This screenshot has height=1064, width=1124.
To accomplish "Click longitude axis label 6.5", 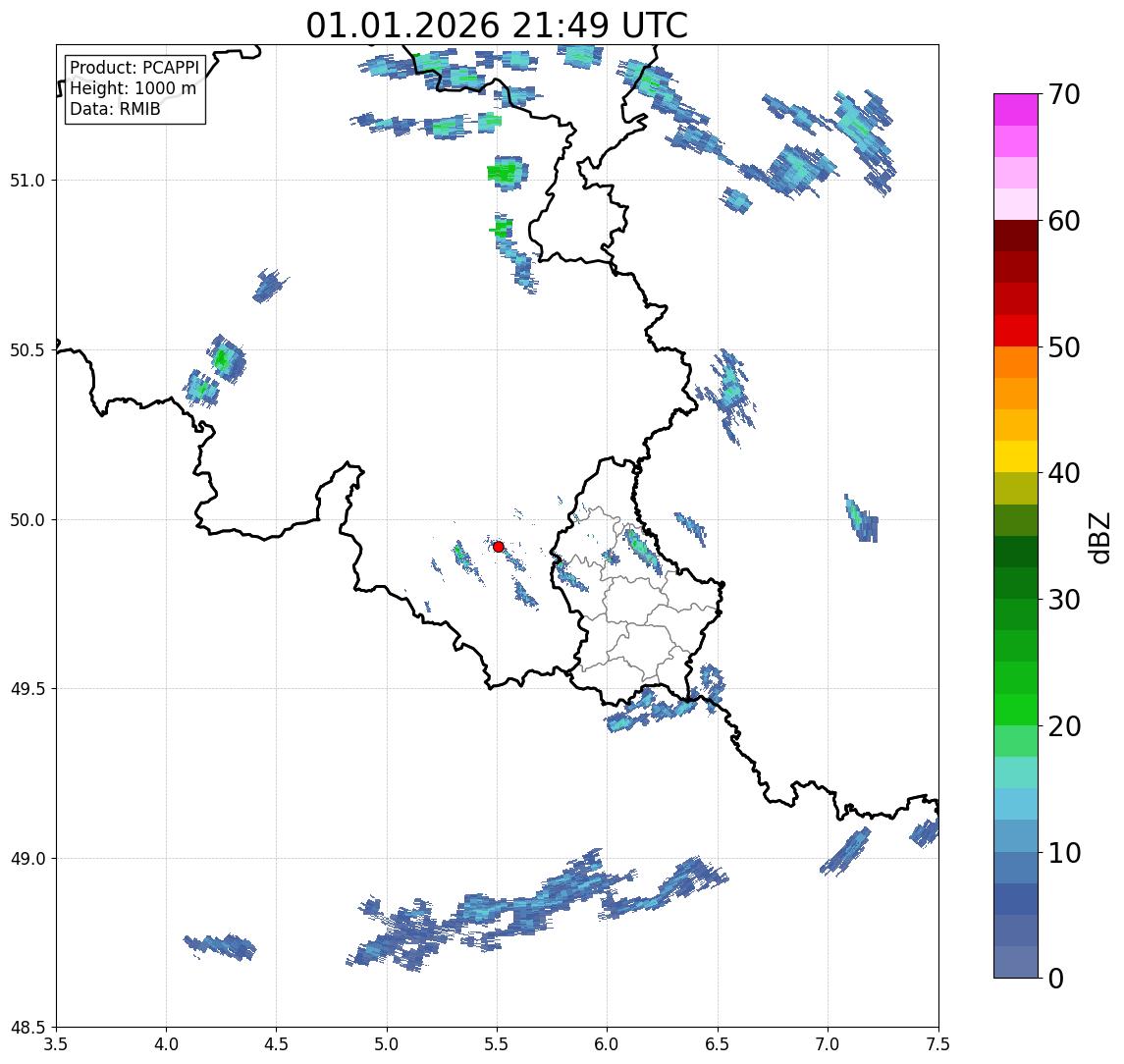I will click(x=718, y=1044).
